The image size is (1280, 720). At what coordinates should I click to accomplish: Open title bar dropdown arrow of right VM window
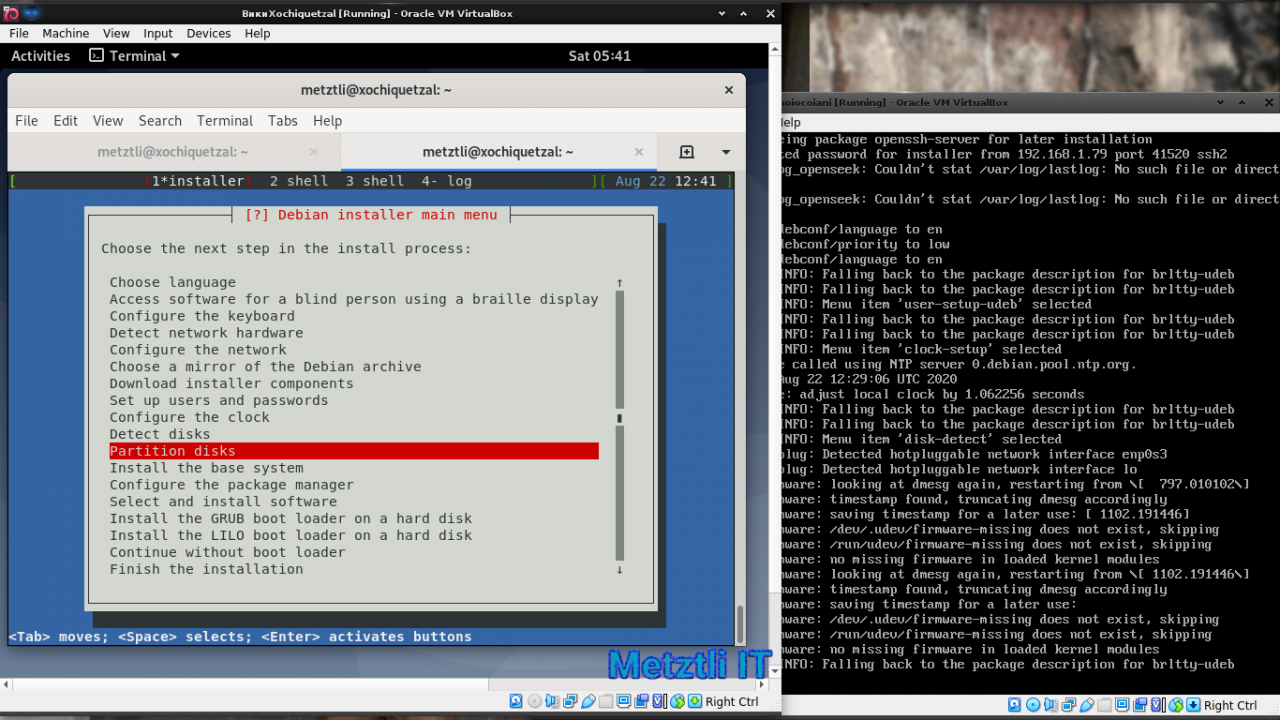(x=1221, y=102)
